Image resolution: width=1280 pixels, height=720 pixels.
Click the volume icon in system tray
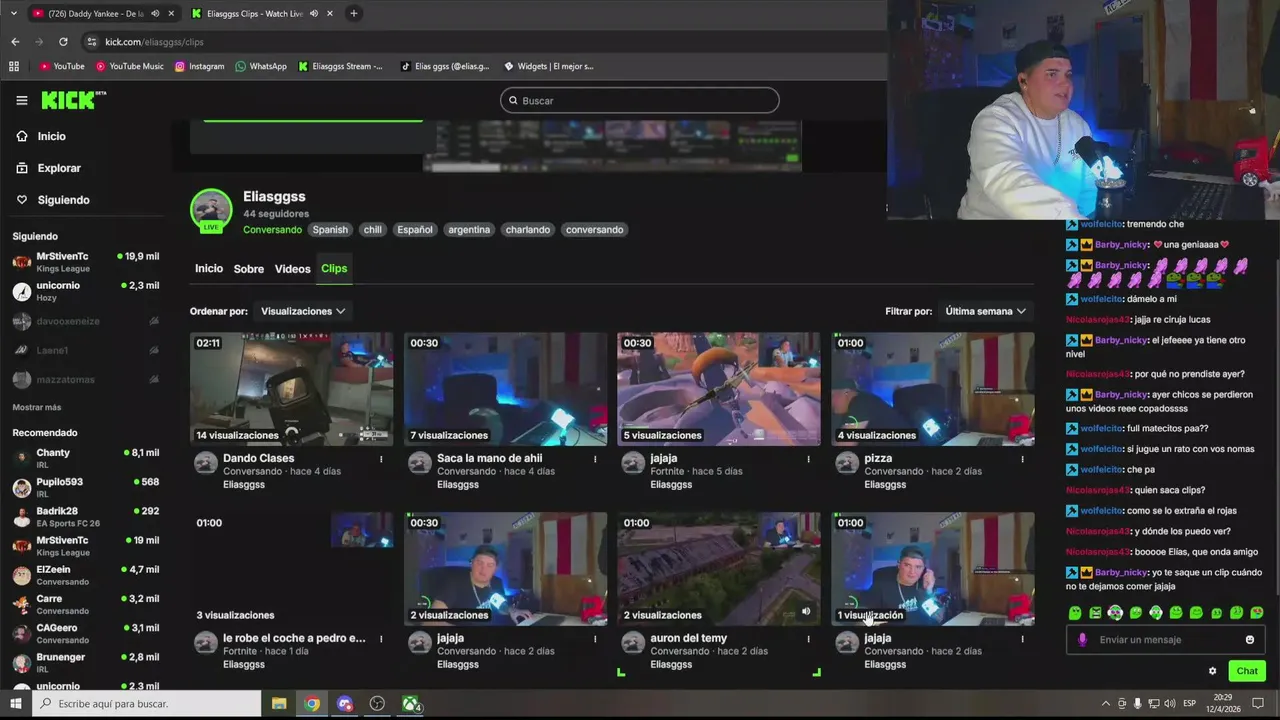pos(1170,704)
